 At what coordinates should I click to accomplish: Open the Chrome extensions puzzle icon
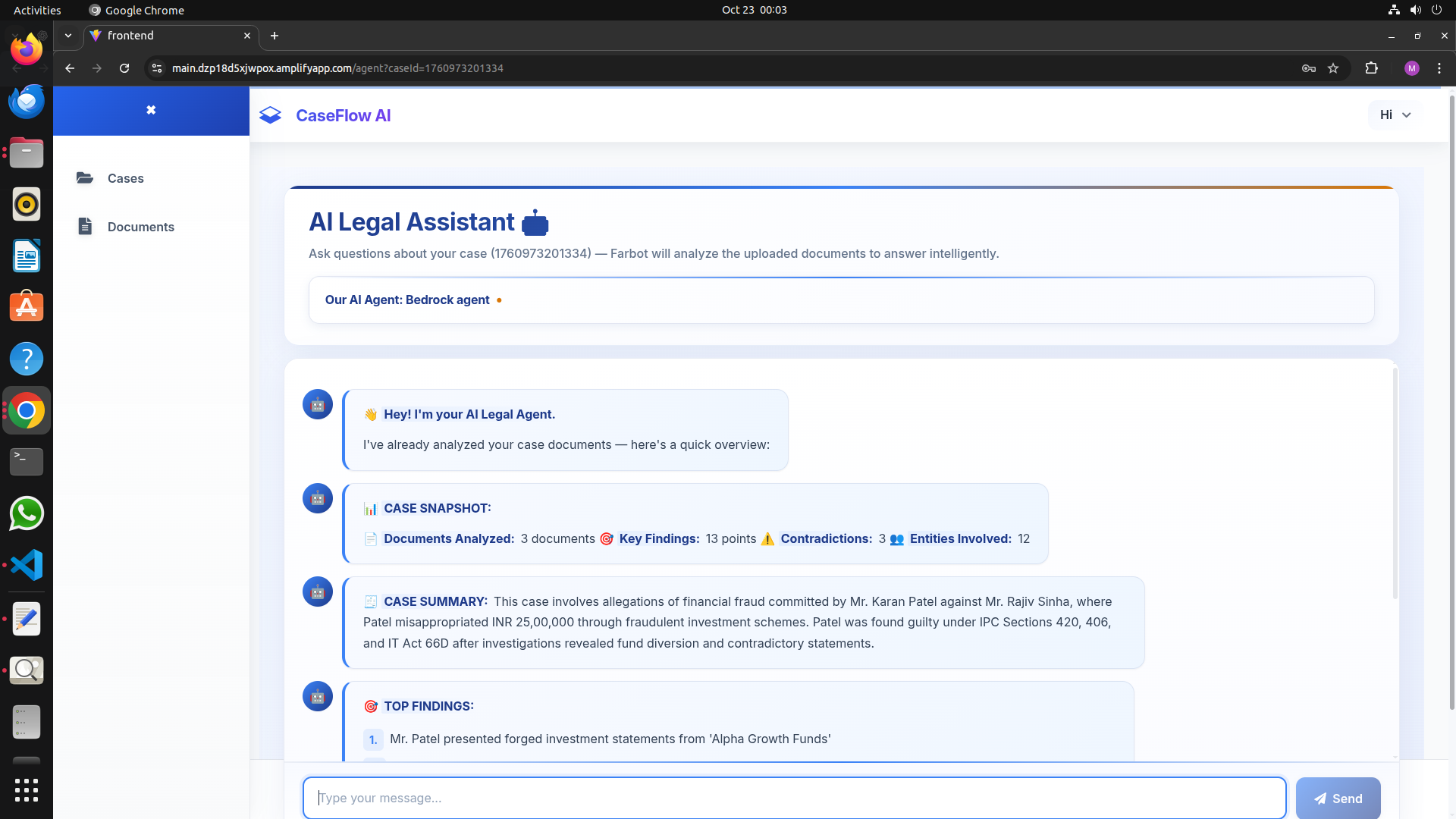[x=1371, y=68]
